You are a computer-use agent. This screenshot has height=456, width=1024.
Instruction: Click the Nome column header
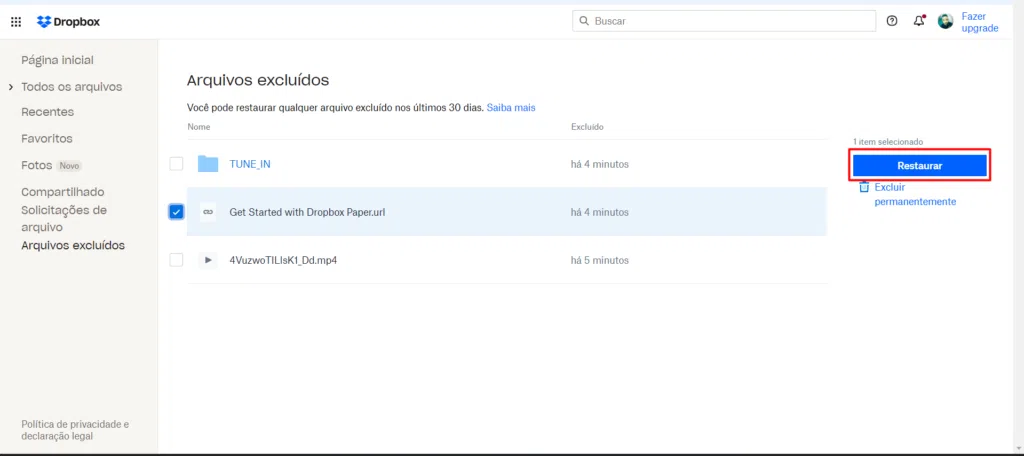(199, 127)
